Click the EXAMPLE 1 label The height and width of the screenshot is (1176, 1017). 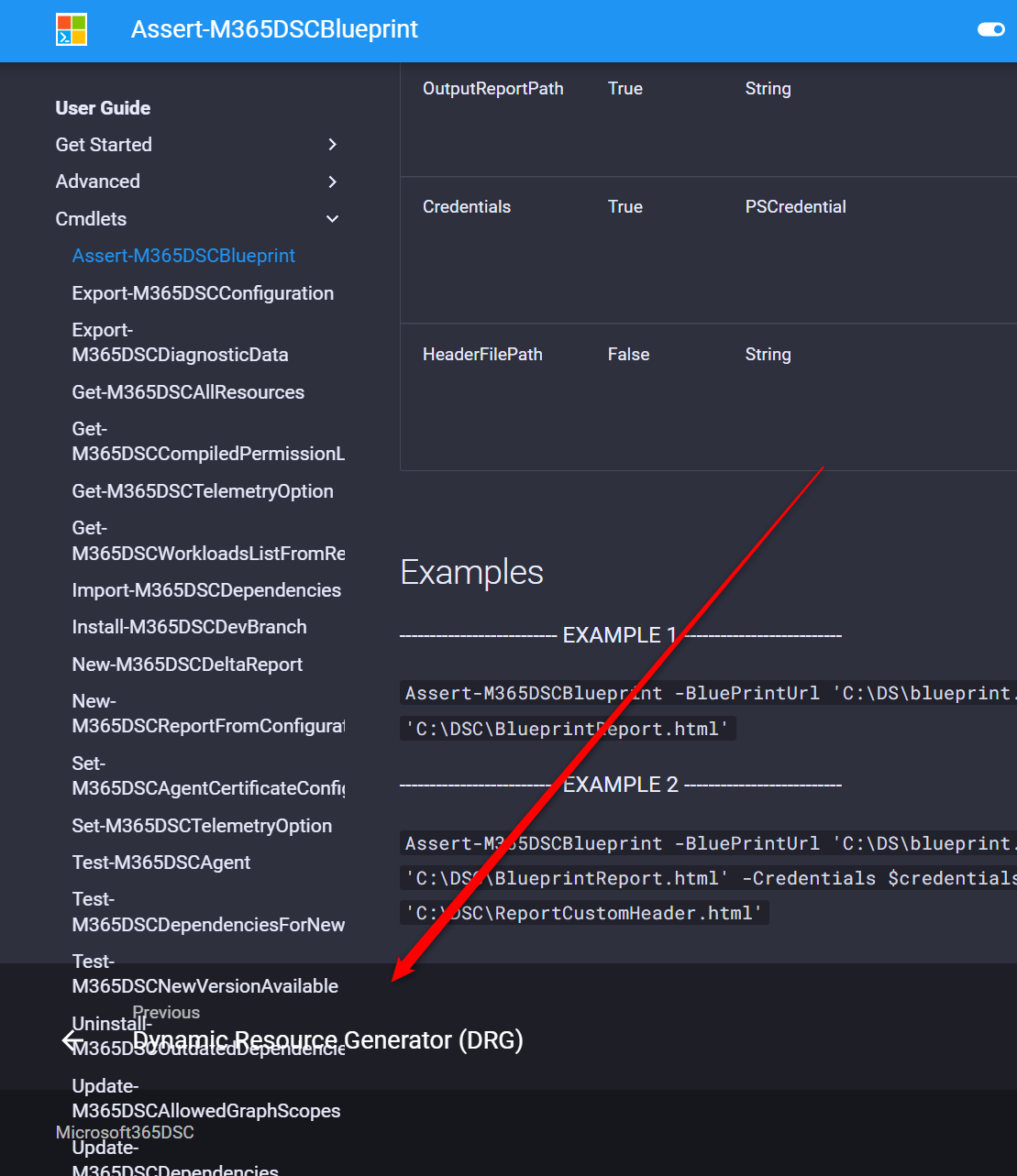[x=620, y=635]
